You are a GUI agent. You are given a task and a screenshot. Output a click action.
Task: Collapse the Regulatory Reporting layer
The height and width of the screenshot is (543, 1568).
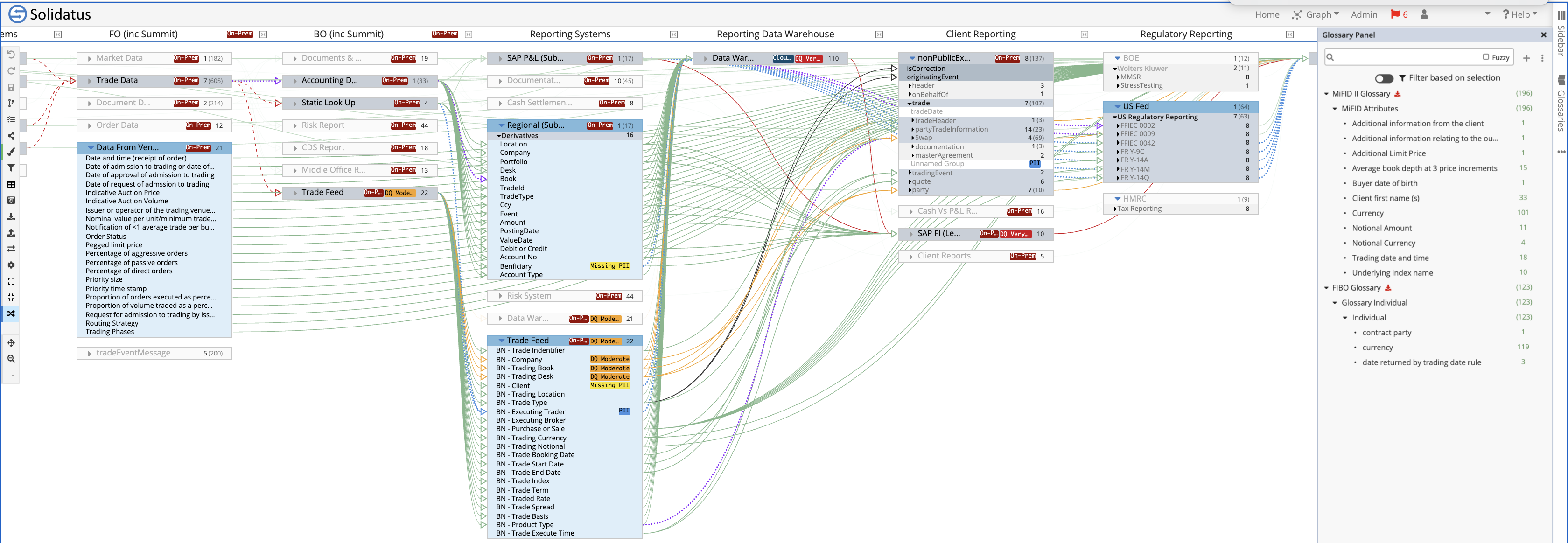click(x=1289, y=35)
